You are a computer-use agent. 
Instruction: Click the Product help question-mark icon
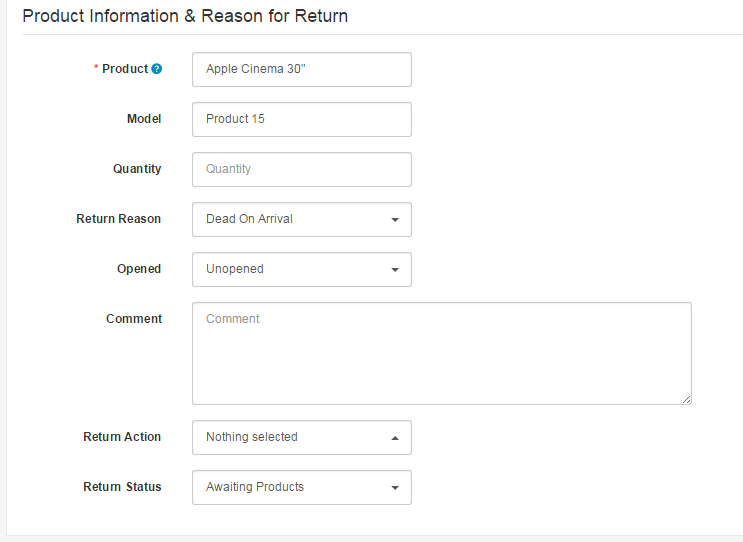156,69
